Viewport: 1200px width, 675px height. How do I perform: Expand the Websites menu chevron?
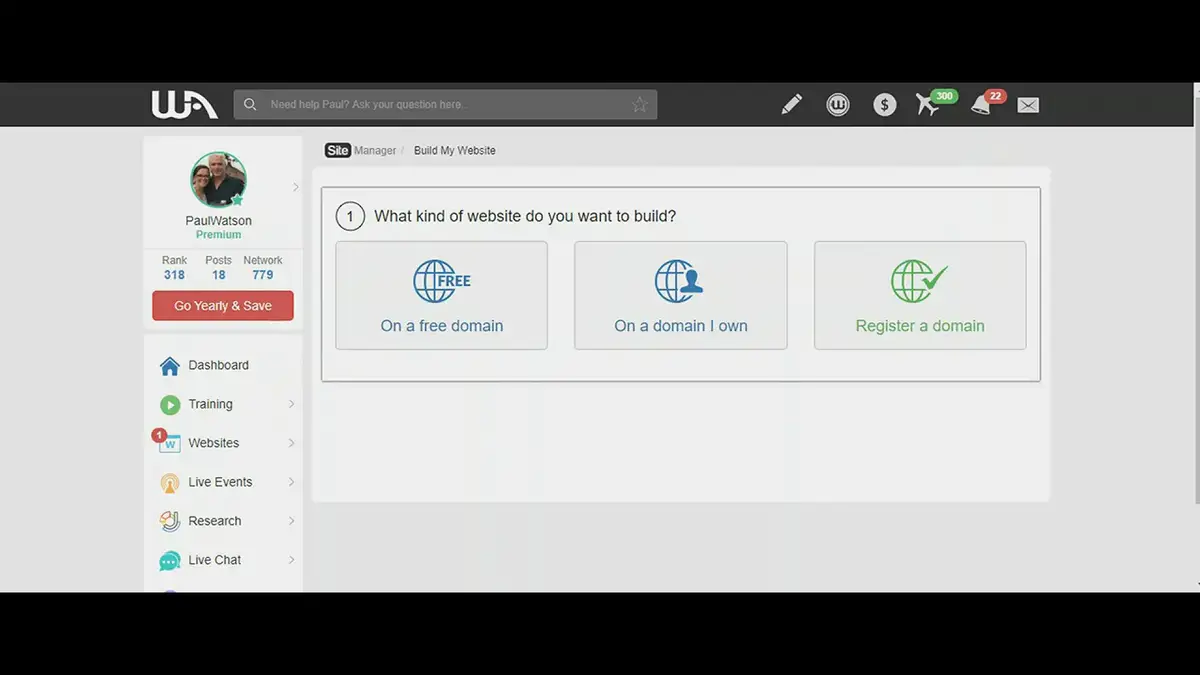[x=291, y=443]
